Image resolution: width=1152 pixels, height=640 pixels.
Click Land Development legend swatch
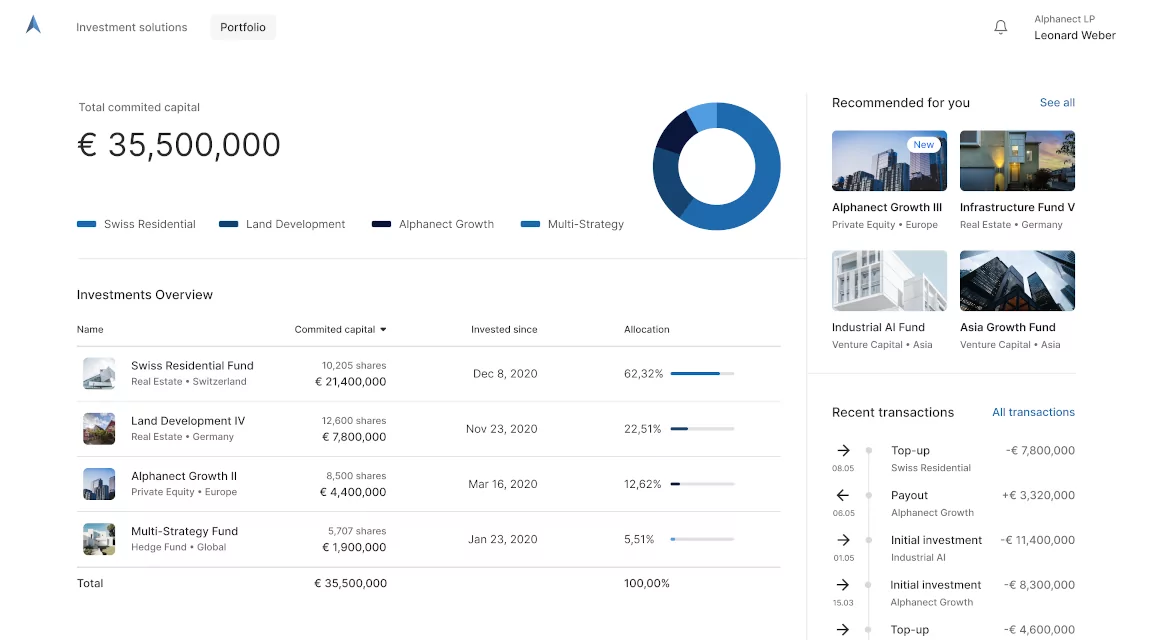pos(228,224)
